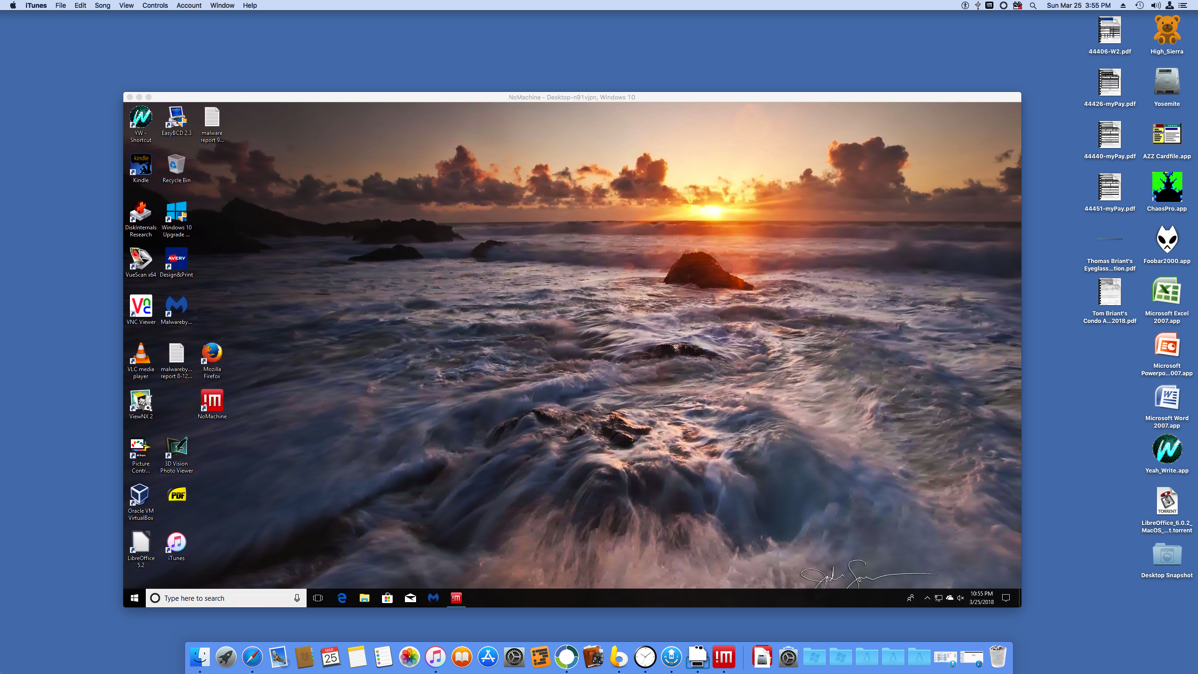Select the High_Sierra icon on the Mac desktop
The height and width of the screenshot is (674, 1198).
[1166, 31]
